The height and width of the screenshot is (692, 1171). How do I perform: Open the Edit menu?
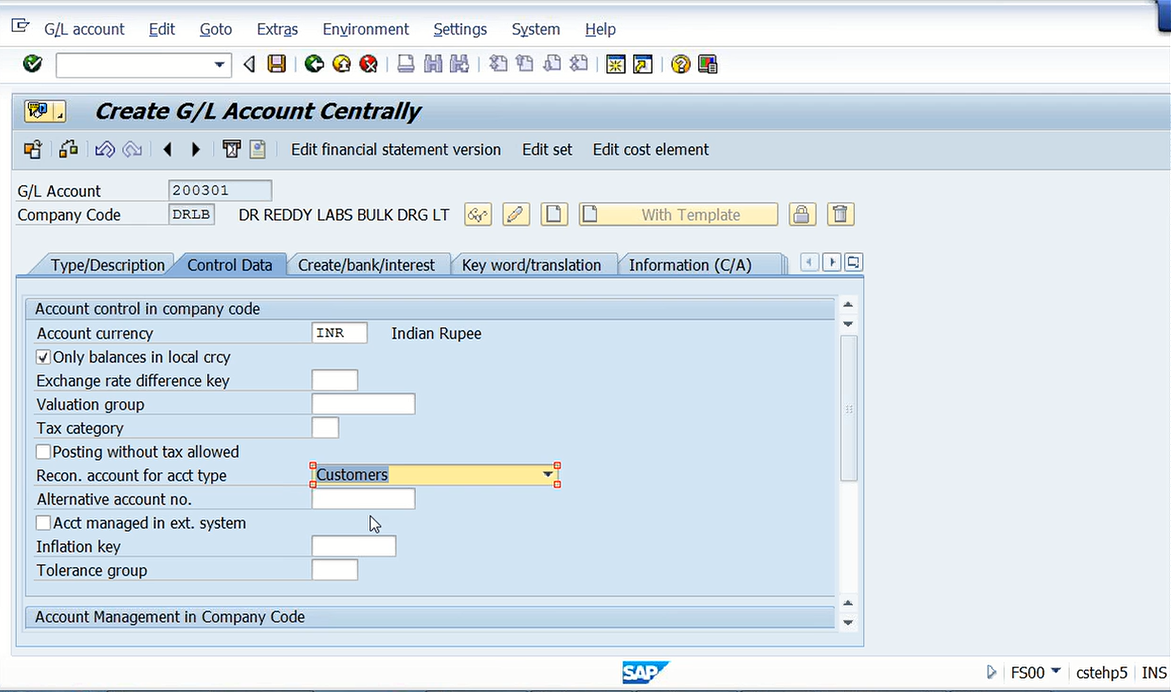(161, 29)
